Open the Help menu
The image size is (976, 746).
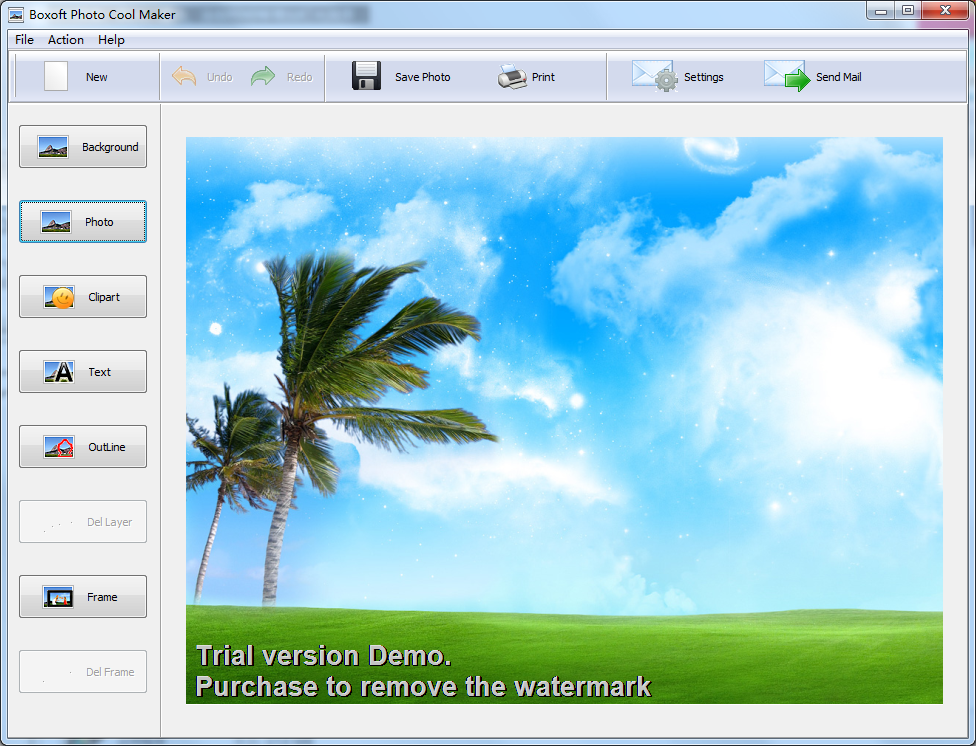click(111, 40)
